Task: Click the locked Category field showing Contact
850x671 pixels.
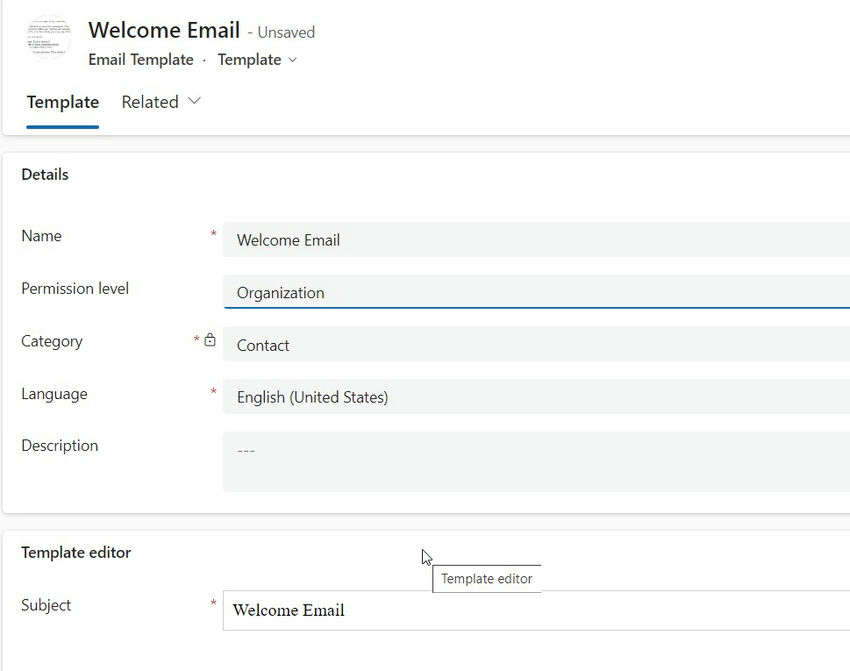Action: click(536, 345)
